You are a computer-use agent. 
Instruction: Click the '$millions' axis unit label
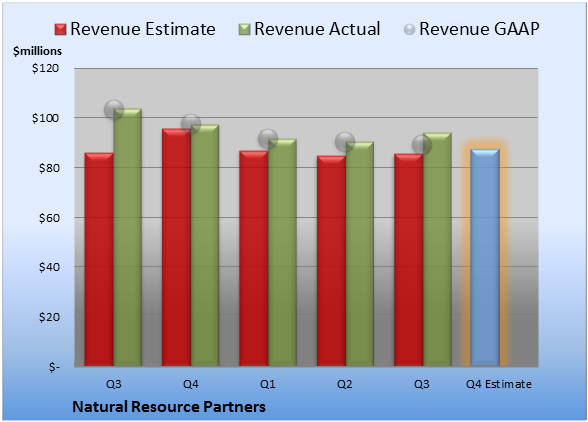pyautogui.click(x=37, y=51)
